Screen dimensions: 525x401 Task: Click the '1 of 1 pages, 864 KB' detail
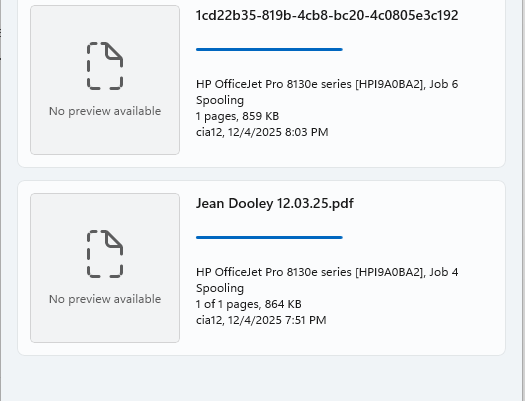[x=249, y=304]
